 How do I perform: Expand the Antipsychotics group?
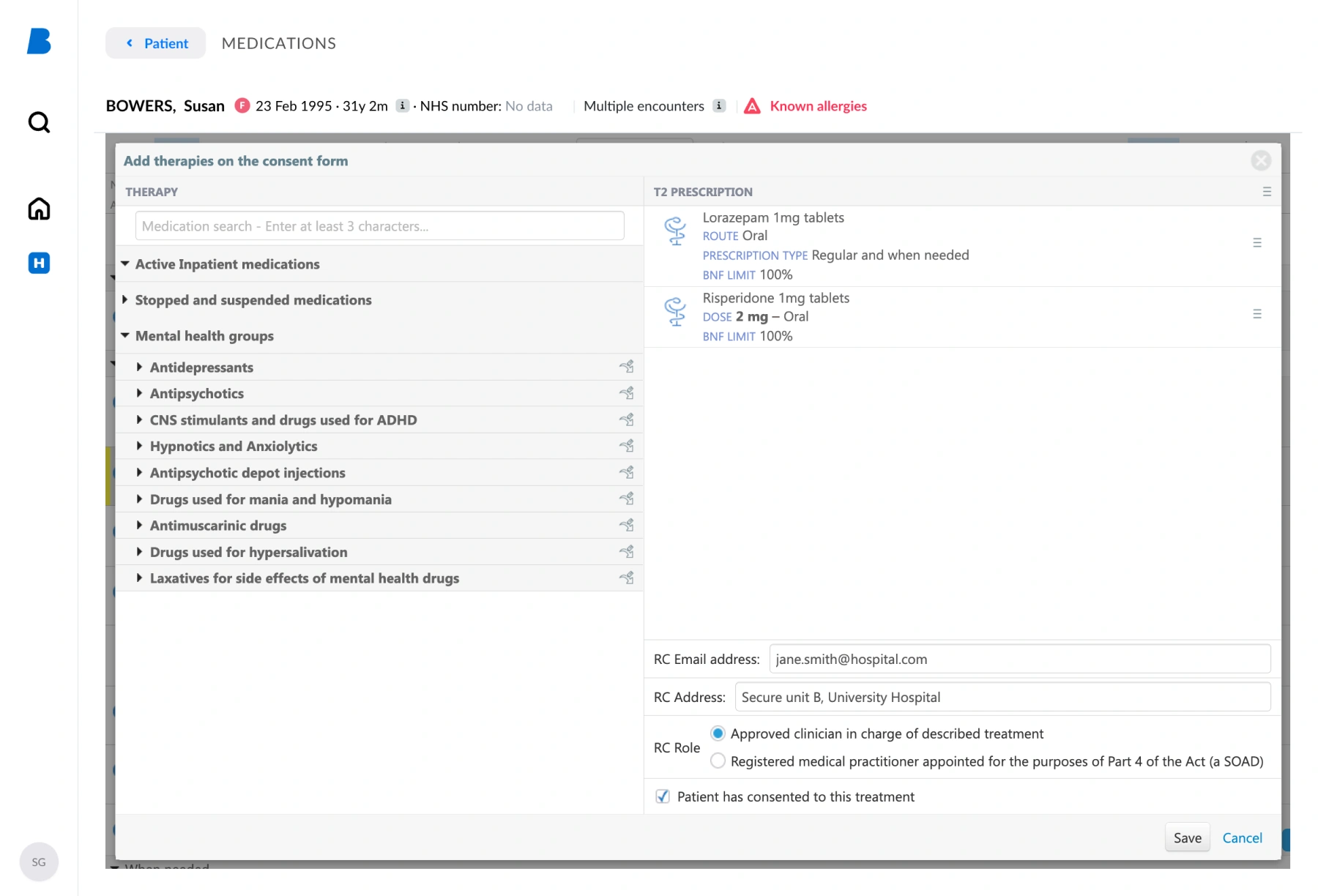click(139, 394)
